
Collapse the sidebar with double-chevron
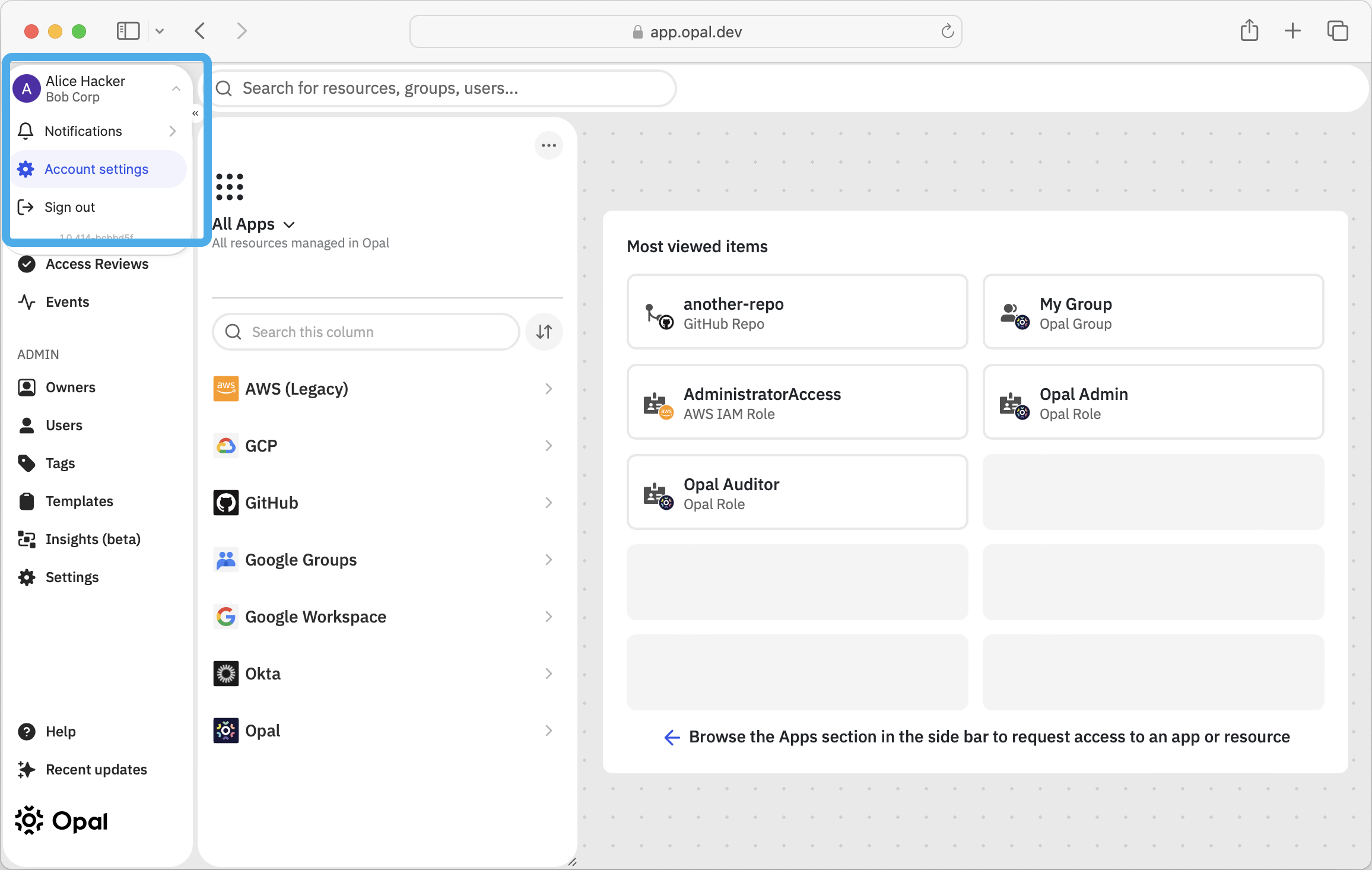click(x=195, y=113)
